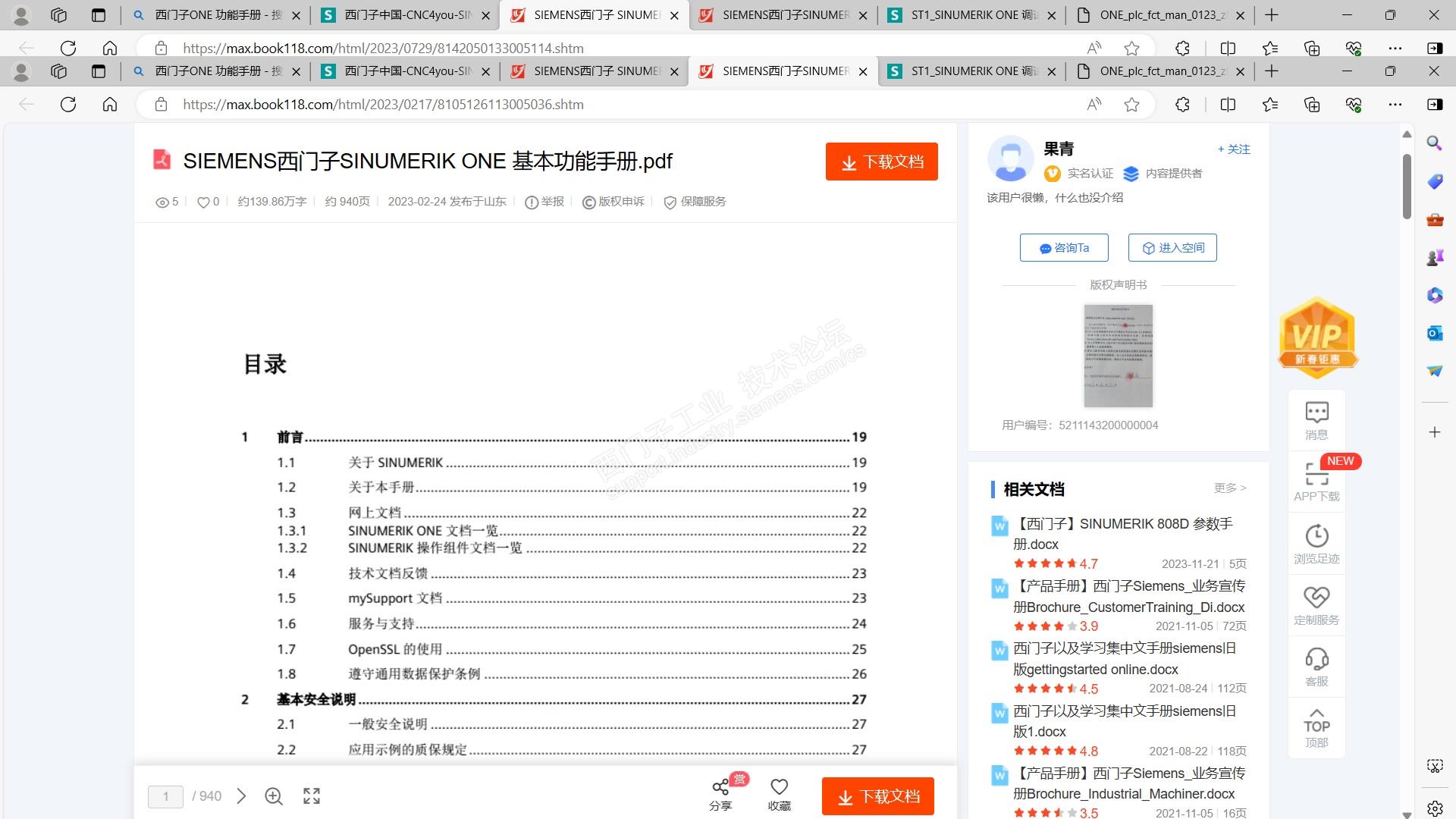Click the 分享 share icon
Screen dimensions: 1456x819
tap(720, 789)
